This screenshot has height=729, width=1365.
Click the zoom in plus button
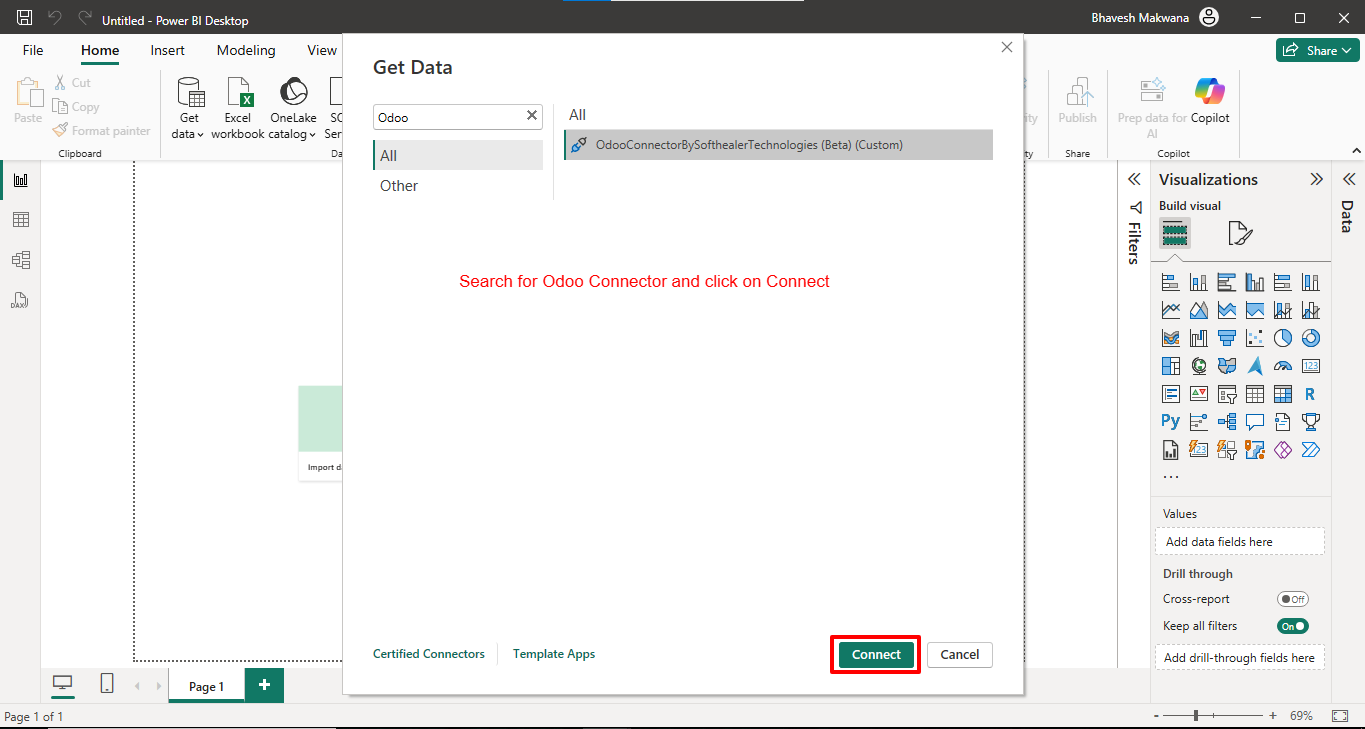coord(1272,716)
